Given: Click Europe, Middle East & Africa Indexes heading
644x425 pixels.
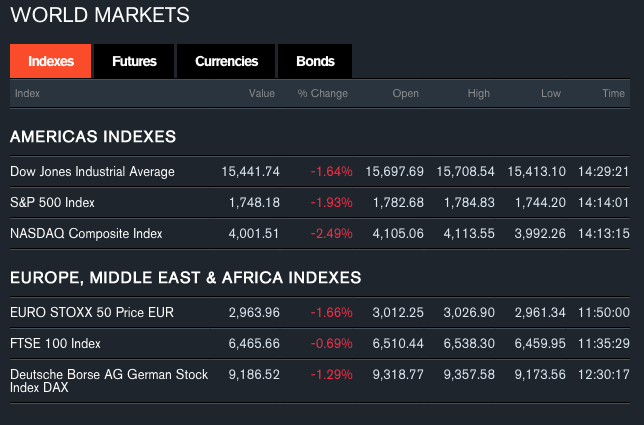Looking at the screenshot, I should point(186,278).
